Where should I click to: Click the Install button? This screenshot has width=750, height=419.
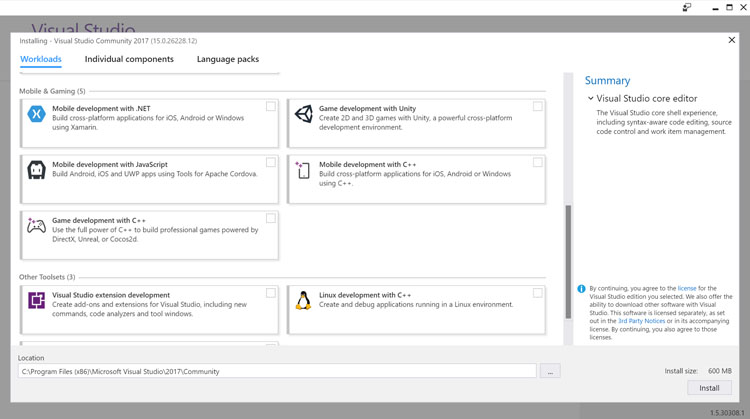(709, 388)
